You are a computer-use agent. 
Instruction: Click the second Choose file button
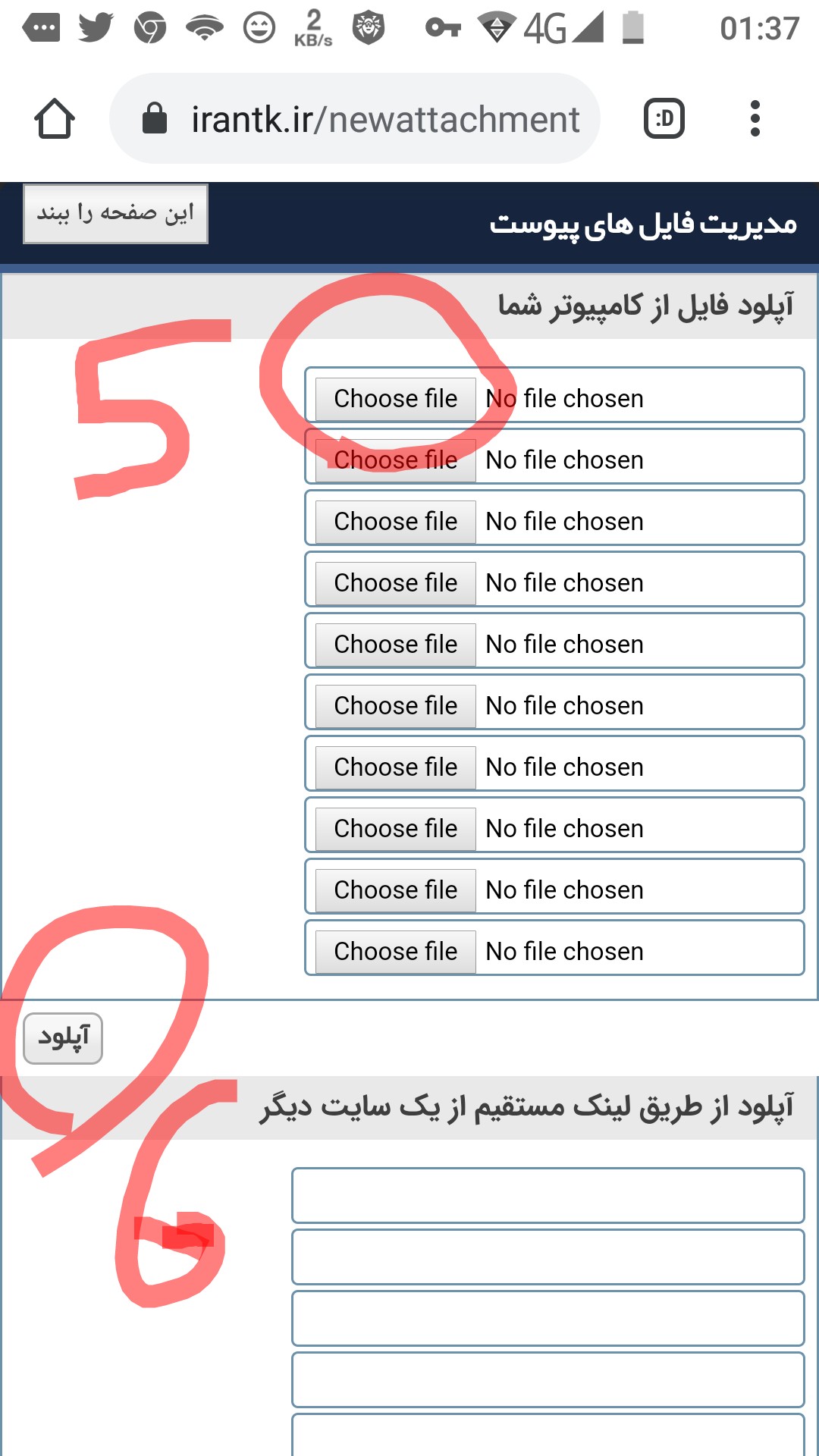[395, 460]
